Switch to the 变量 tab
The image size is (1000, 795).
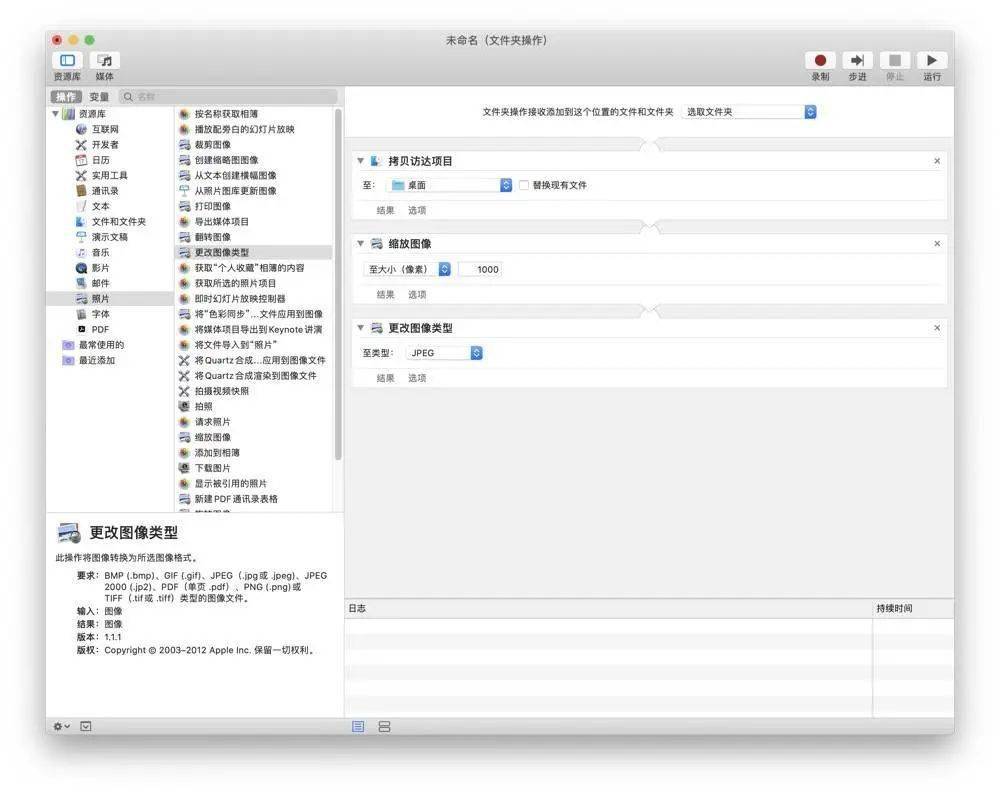tap(99, 97)
